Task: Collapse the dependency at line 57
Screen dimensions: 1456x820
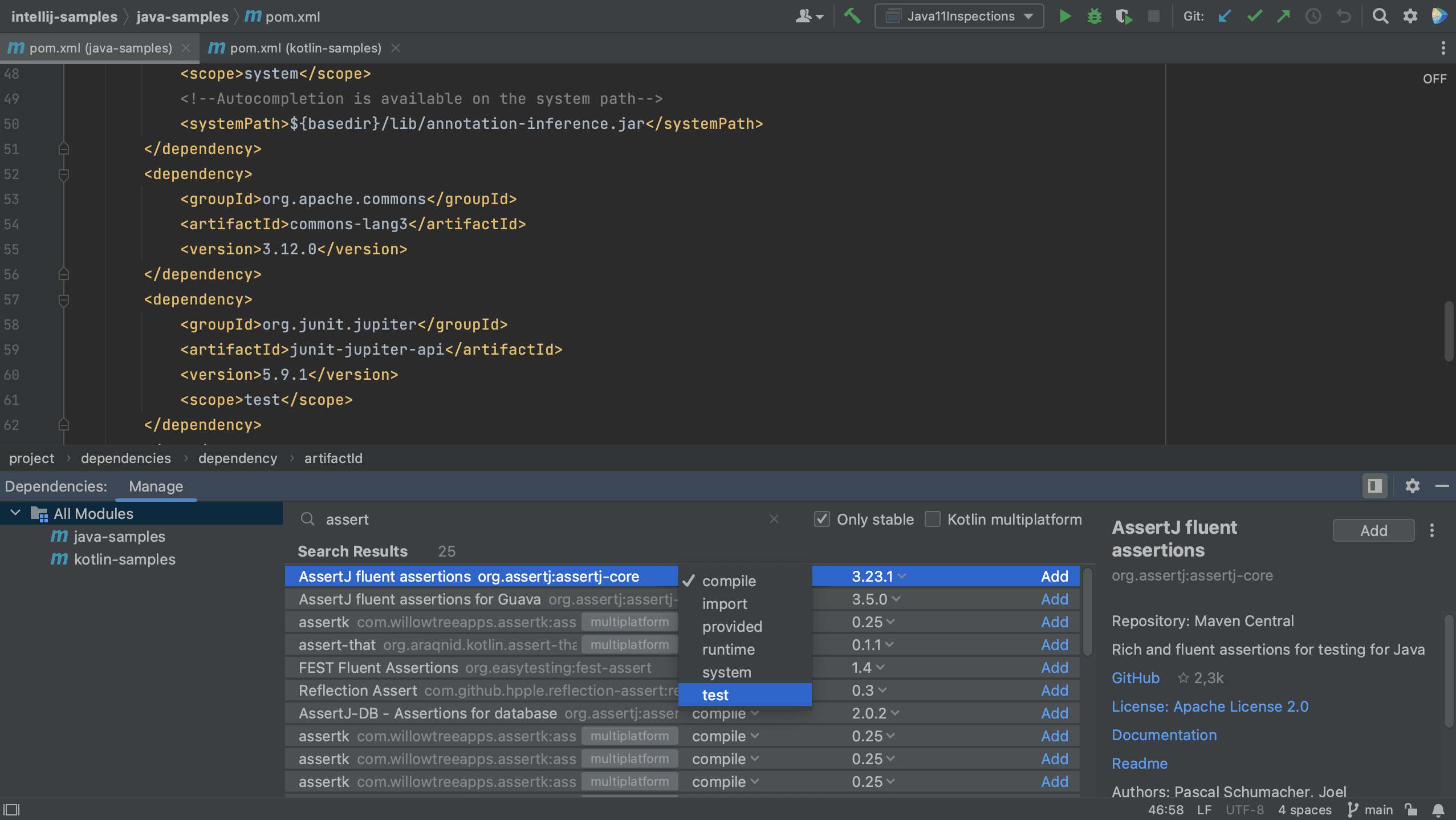Action: 64,299
